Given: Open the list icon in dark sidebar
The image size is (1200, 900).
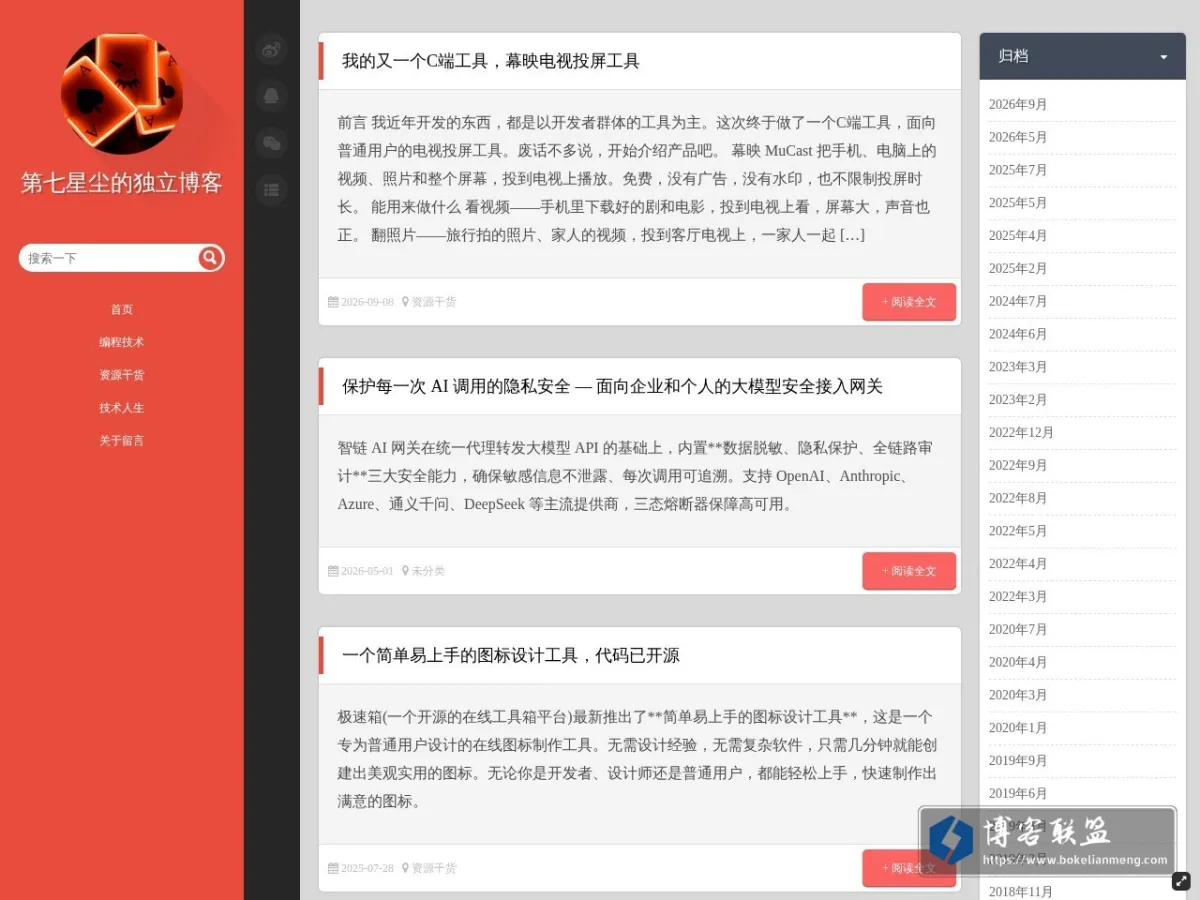Looking at the screenshot, I should point(271,189).
